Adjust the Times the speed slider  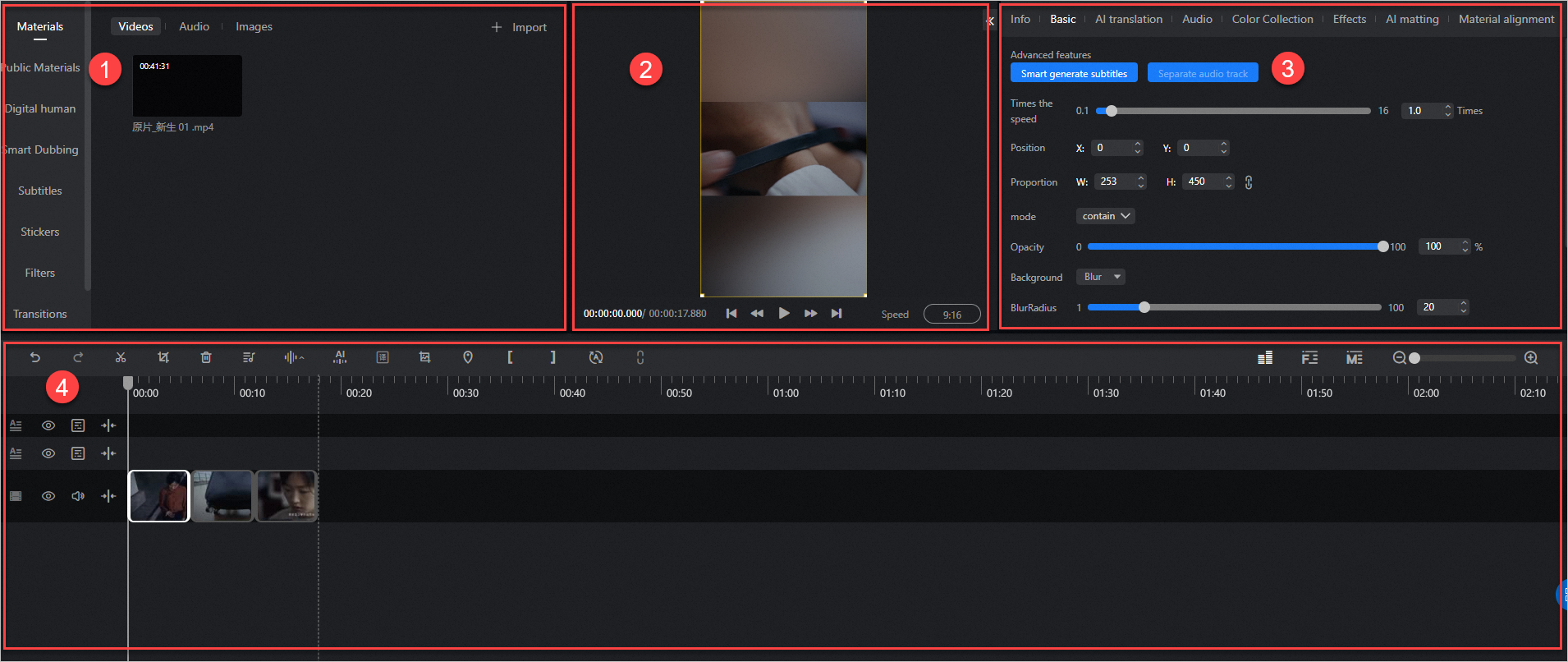[1233, 111]
